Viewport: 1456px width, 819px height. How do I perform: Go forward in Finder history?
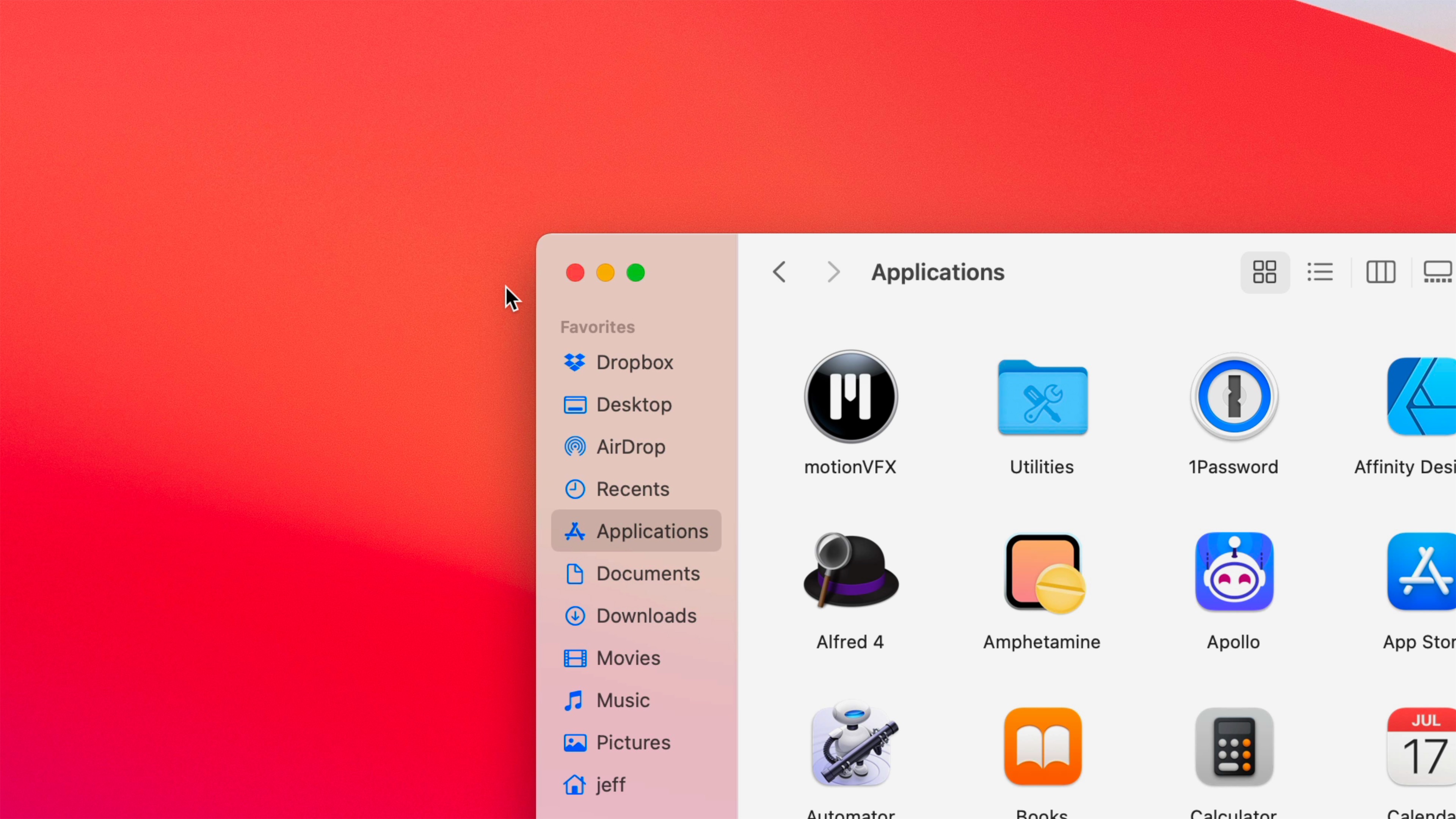[833, 273]
